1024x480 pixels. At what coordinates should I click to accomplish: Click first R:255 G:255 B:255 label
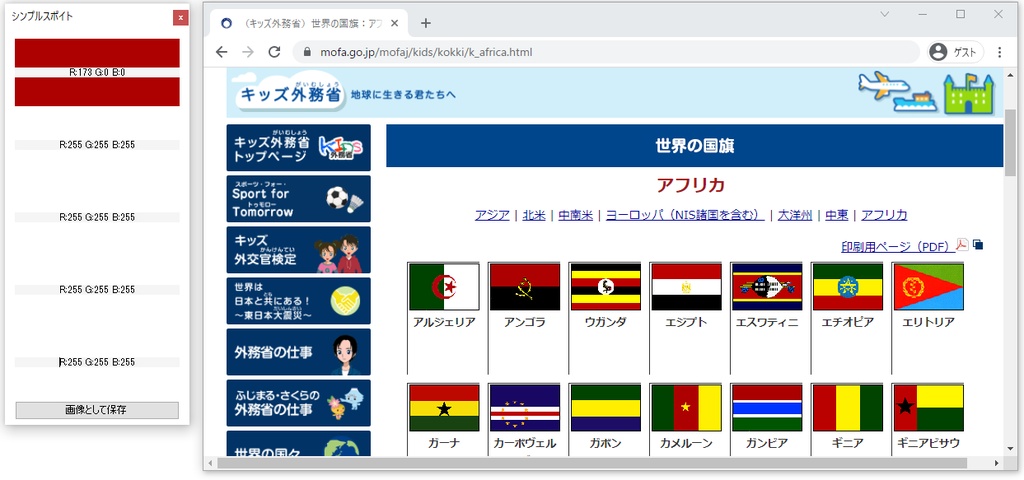(97, 145)
